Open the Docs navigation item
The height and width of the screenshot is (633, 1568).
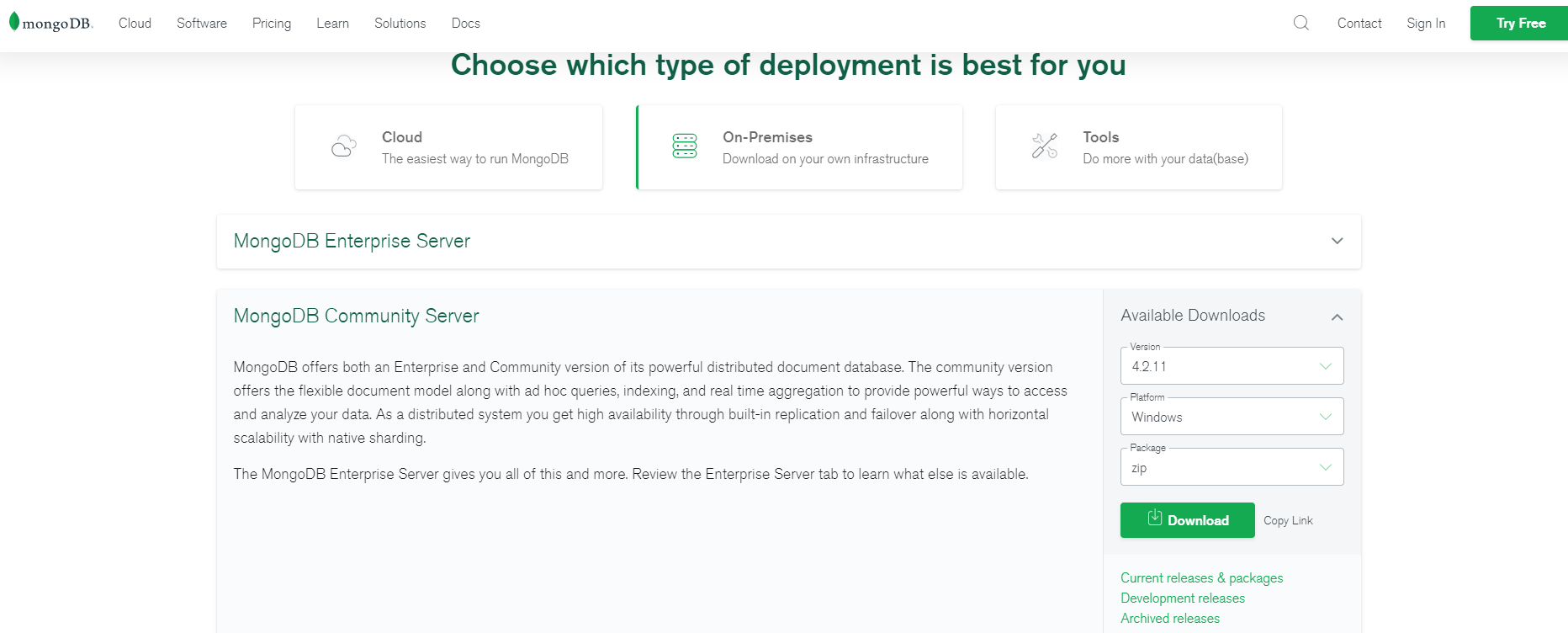(466, 24)
